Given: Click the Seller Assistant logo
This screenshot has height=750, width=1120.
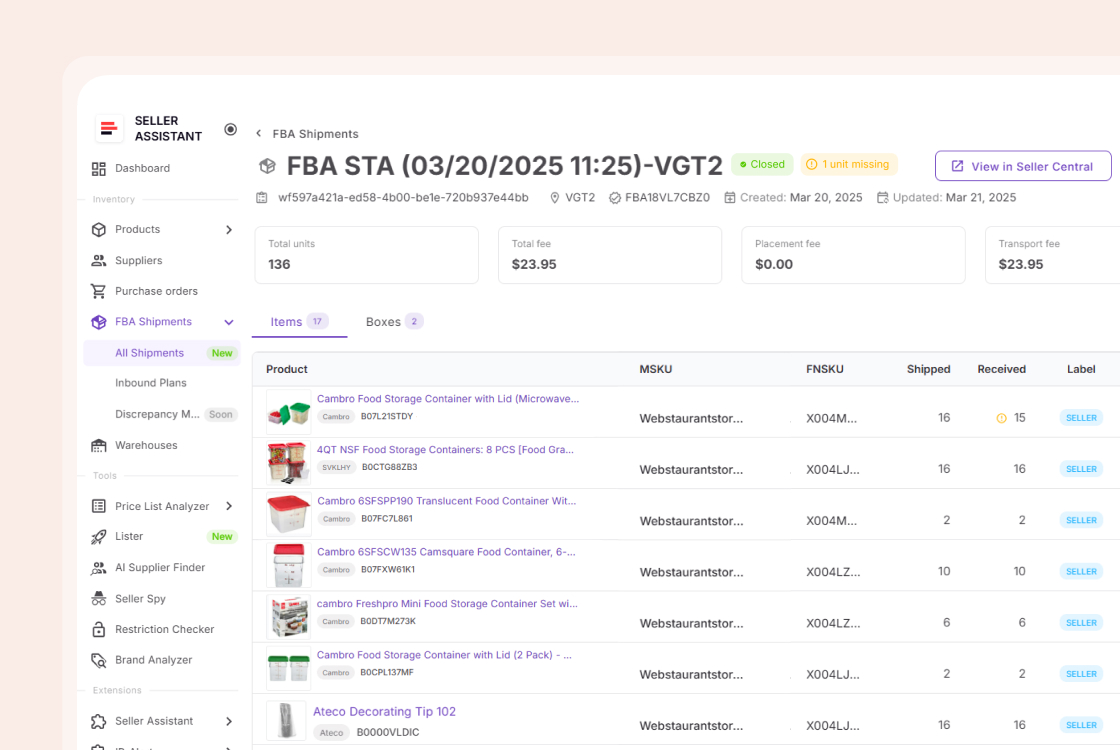Looking at the screenshot, I should coord(108,128).
